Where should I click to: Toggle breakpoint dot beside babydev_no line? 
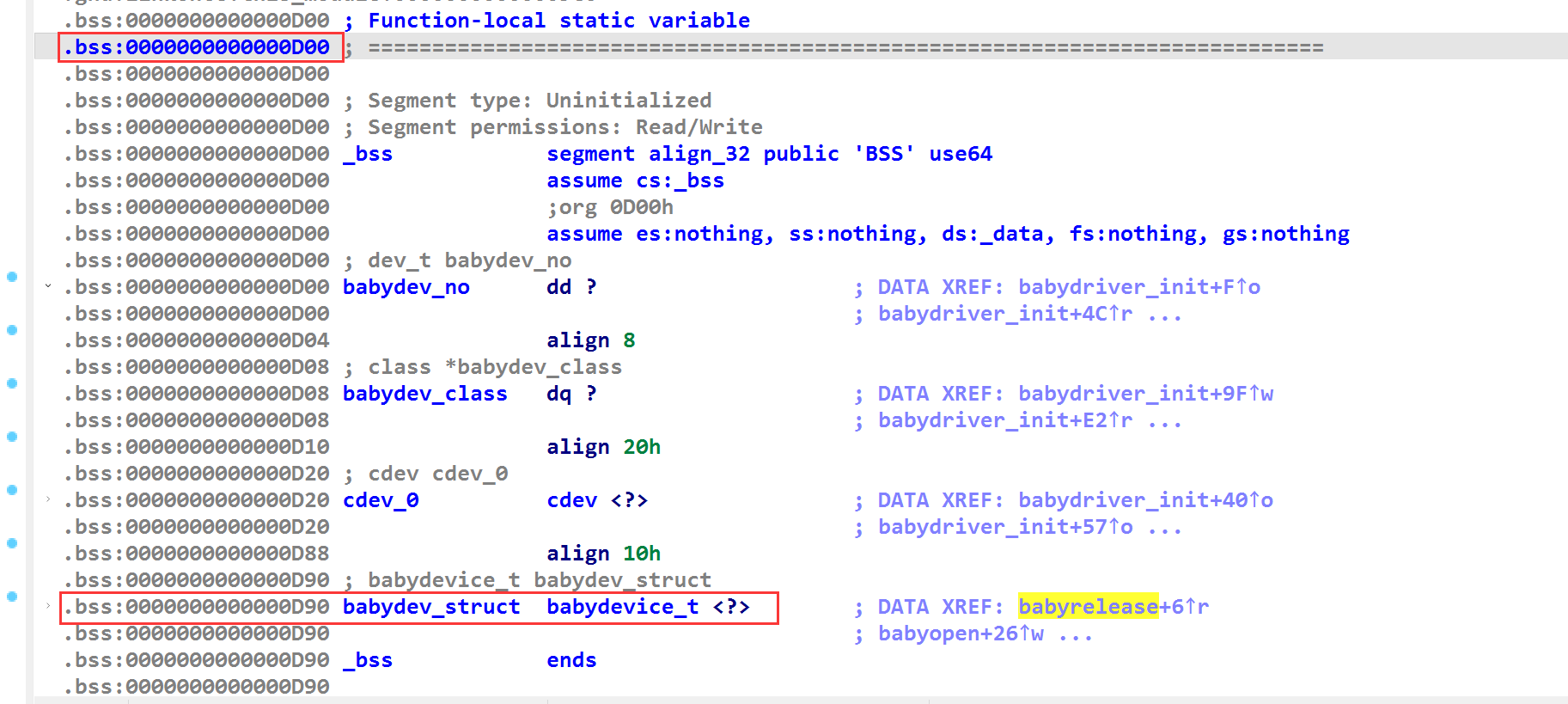point(12,277)
